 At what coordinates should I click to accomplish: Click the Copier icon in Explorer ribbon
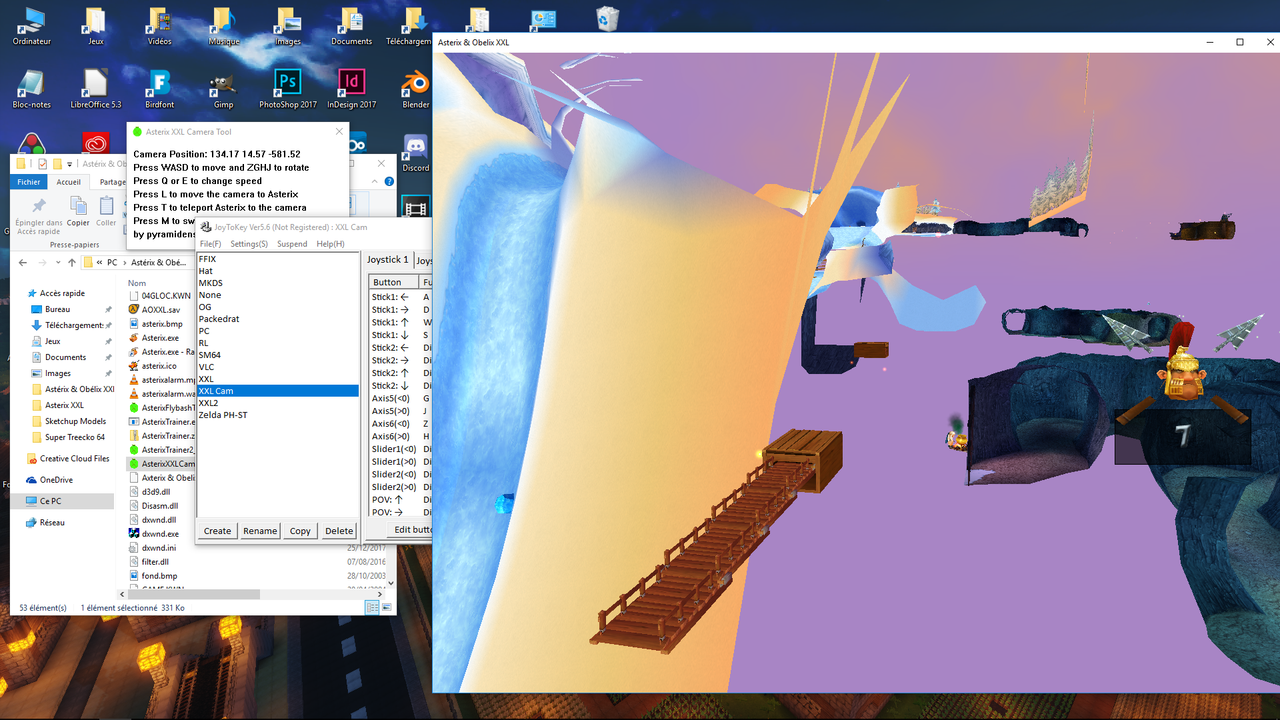click(x=78, y=205)
